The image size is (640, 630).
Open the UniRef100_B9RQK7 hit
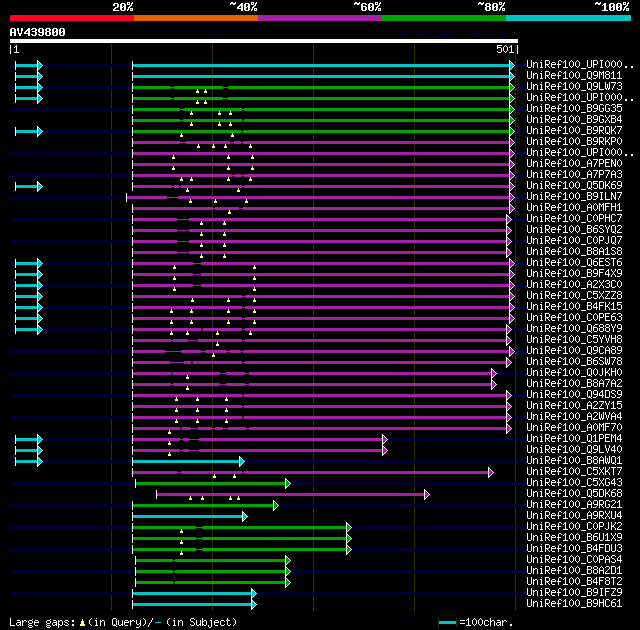click(574, 131)
